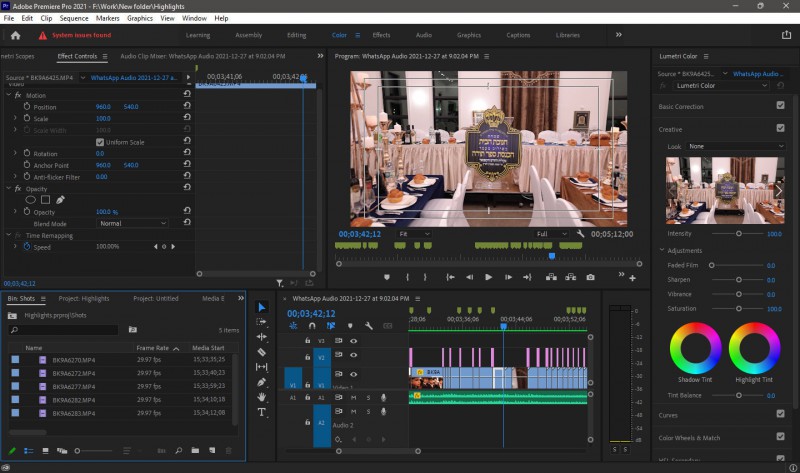Uncheck the Uniform Scale checkbox
Screen dimensions: 800x473
(99, 142)
